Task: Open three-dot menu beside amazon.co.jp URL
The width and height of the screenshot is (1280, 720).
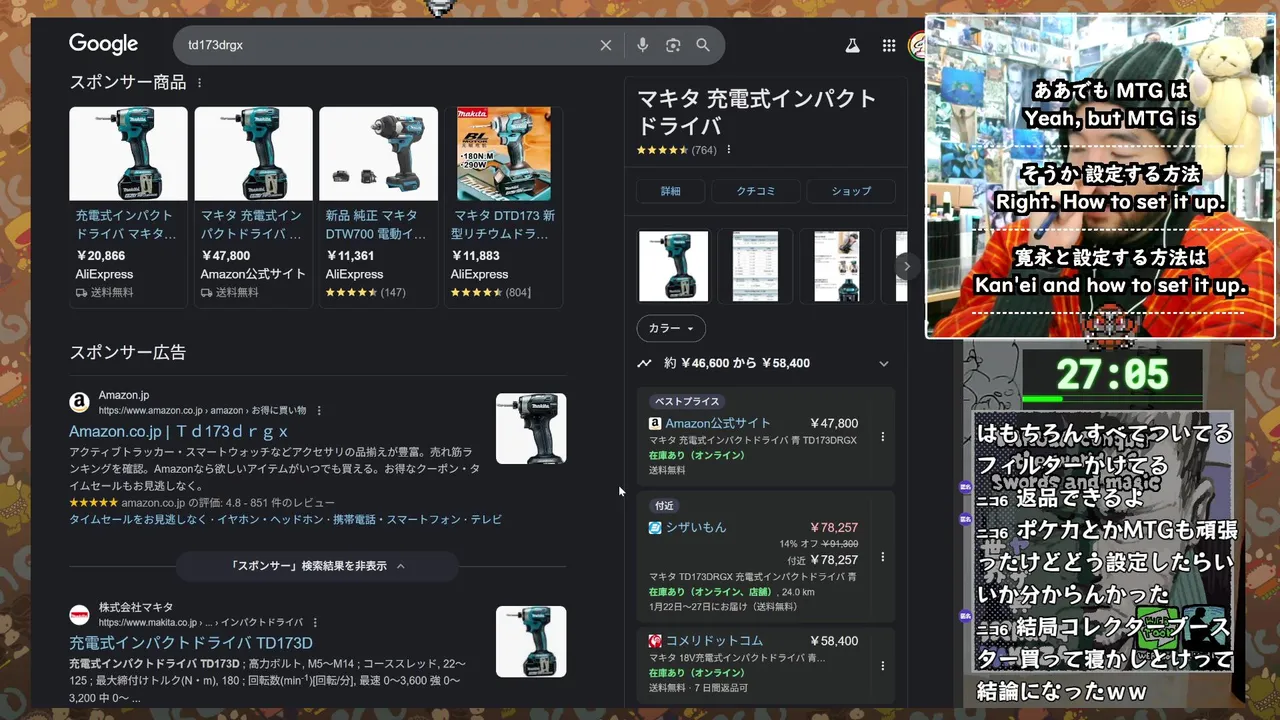Action: [318, 410]
